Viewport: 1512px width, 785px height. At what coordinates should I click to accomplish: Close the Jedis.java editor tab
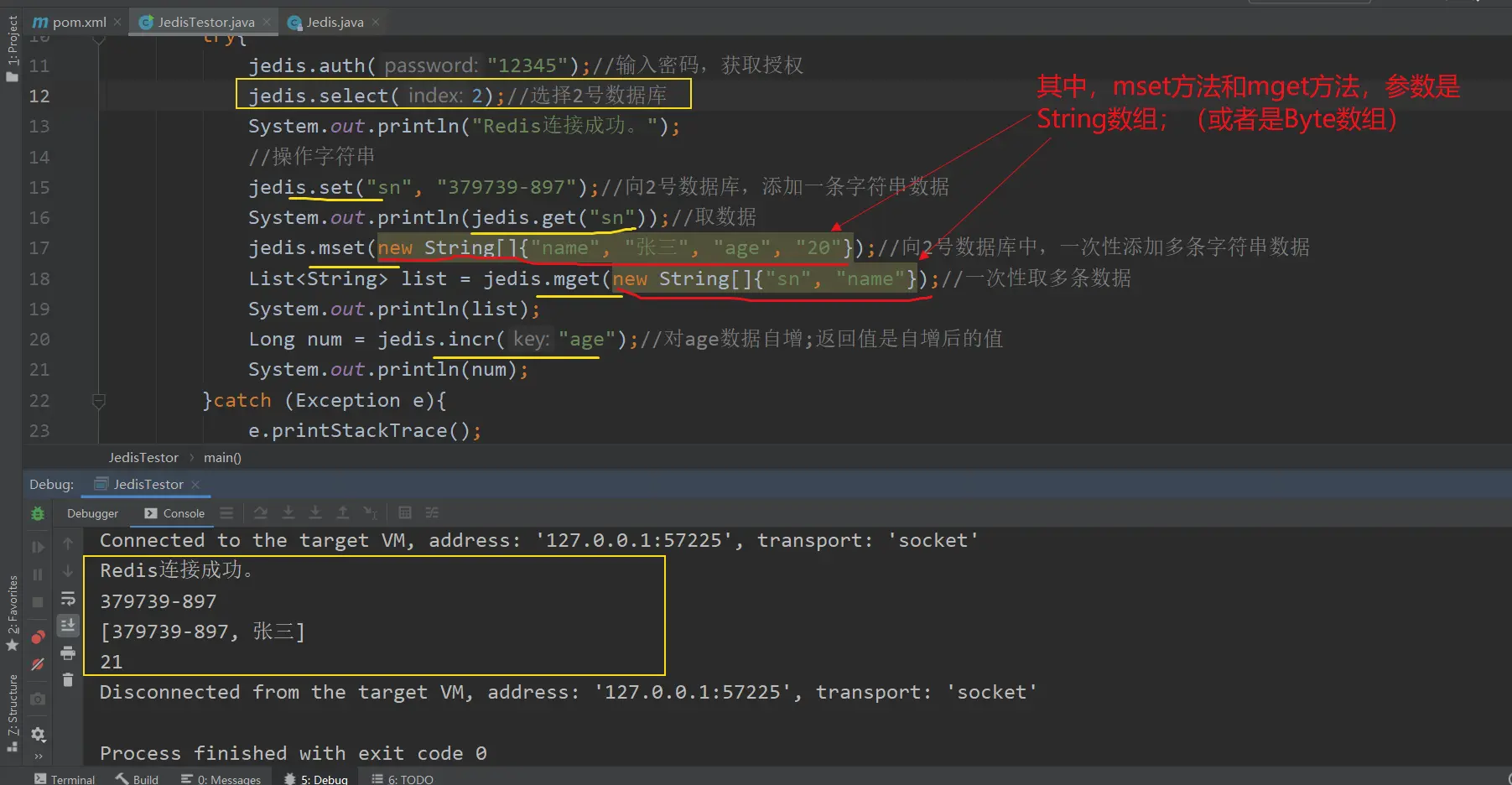tap(376, 22)
